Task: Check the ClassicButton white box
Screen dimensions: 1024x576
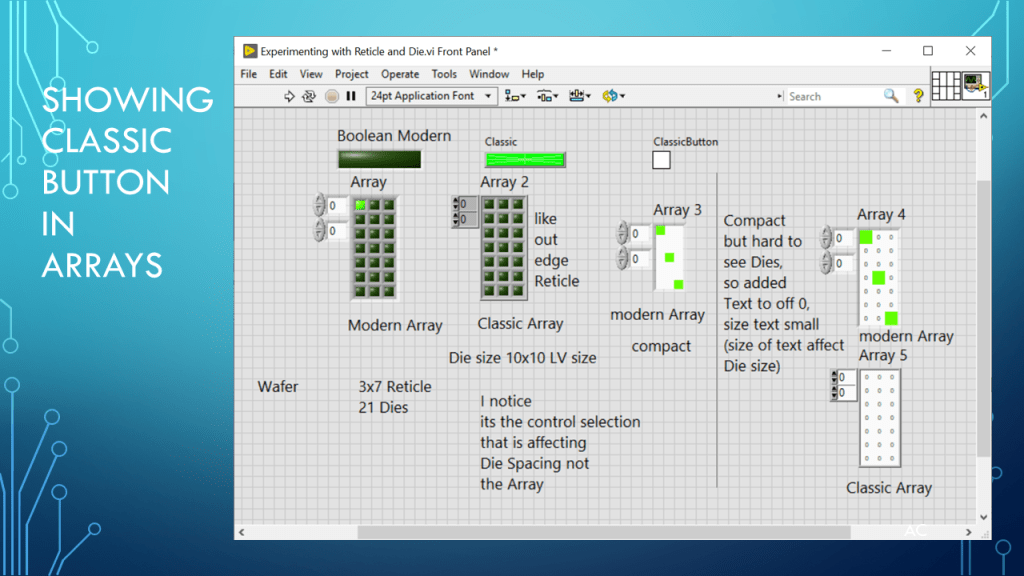Action: 661,160
